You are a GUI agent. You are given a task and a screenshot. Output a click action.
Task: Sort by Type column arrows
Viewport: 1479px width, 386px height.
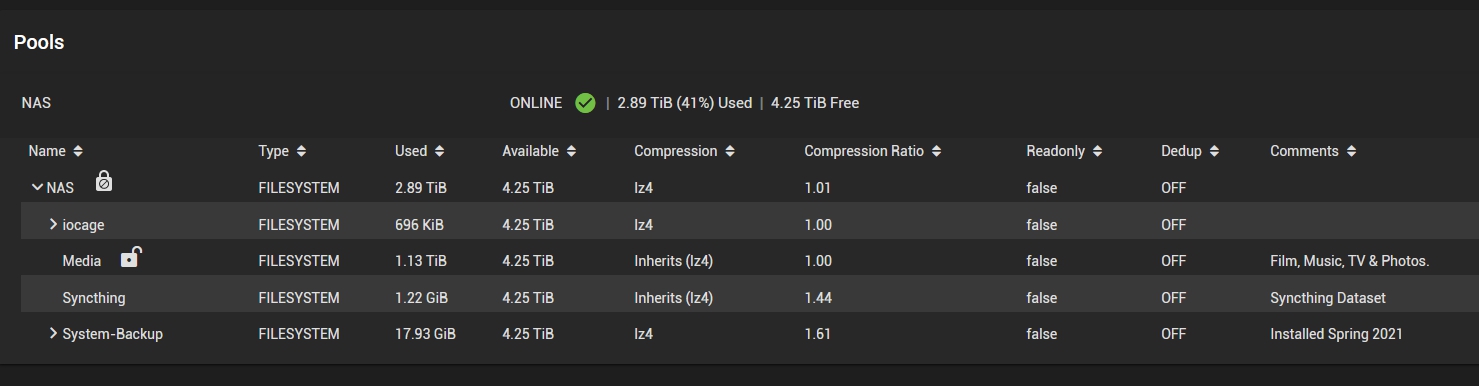(301, 151)
